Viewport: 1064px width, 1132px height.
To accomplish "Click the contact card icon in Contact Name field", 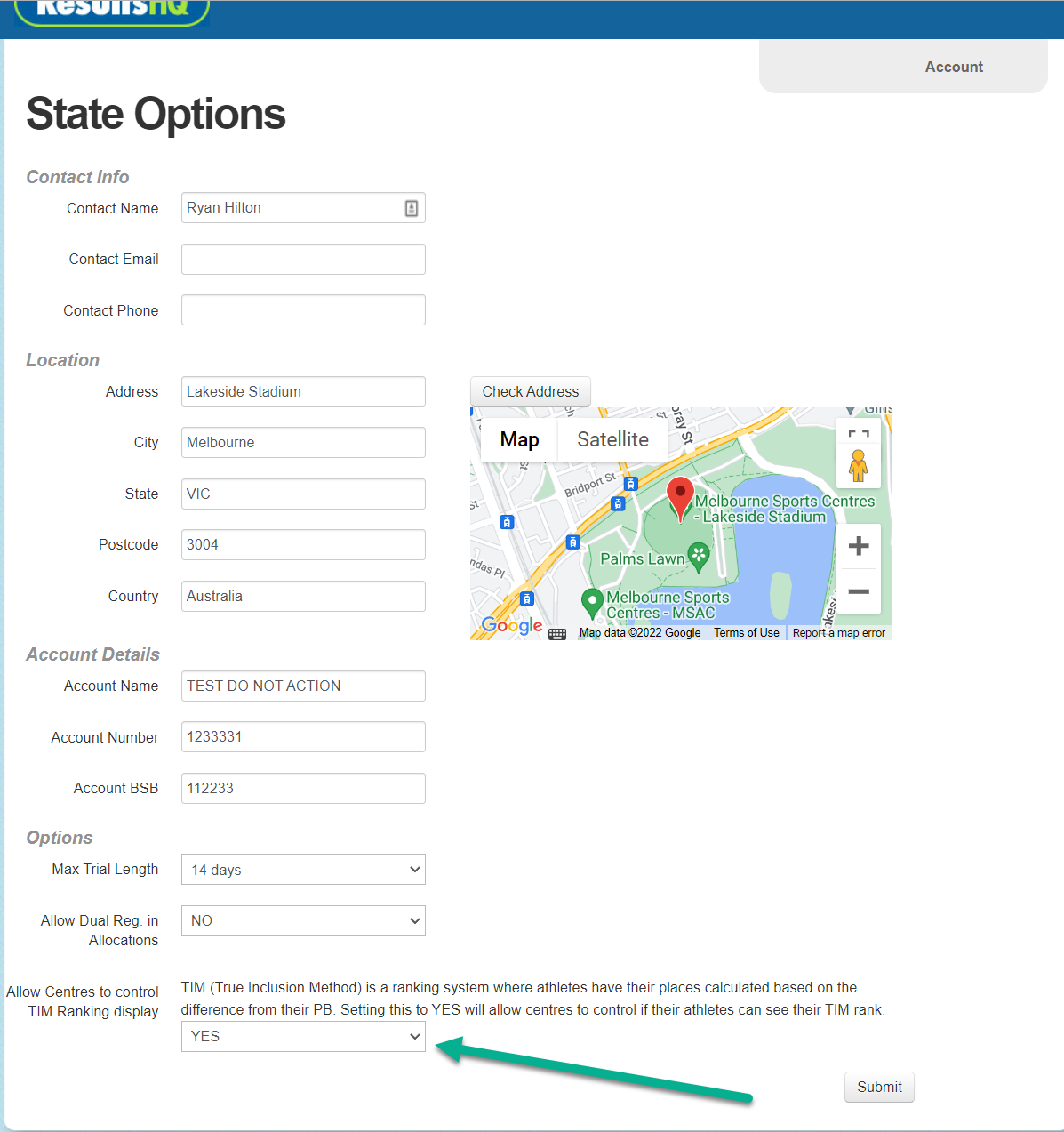I will point(412,208).
